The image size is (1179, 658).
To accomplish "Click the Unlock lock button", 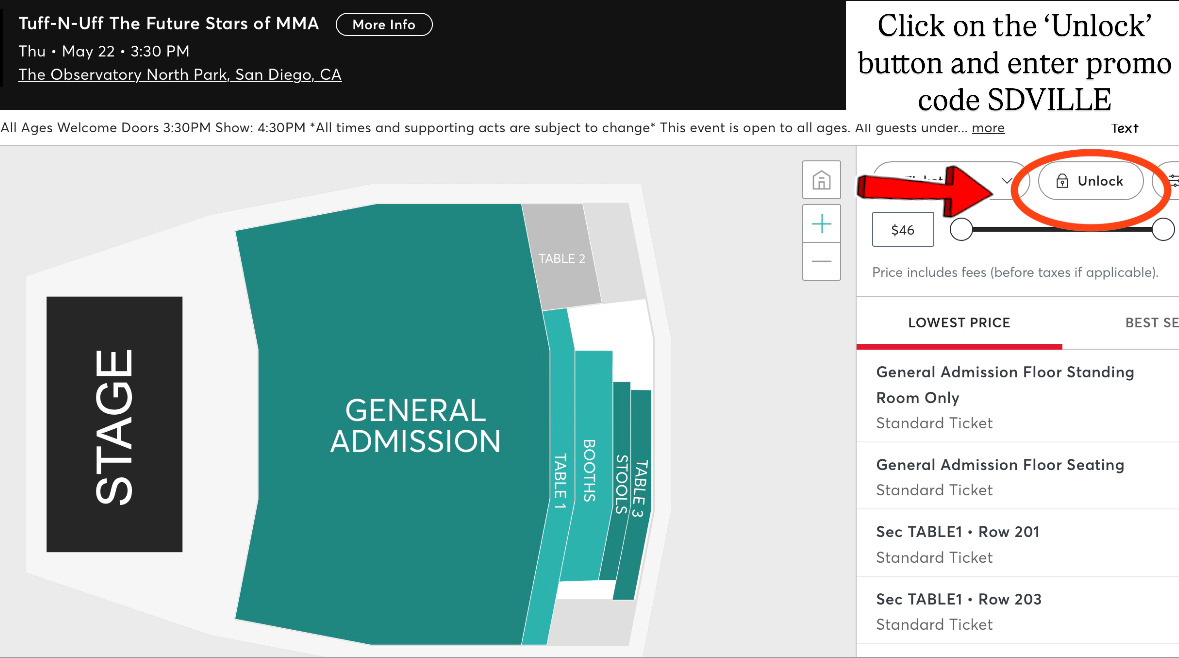I will click(x=1090, y=181).
